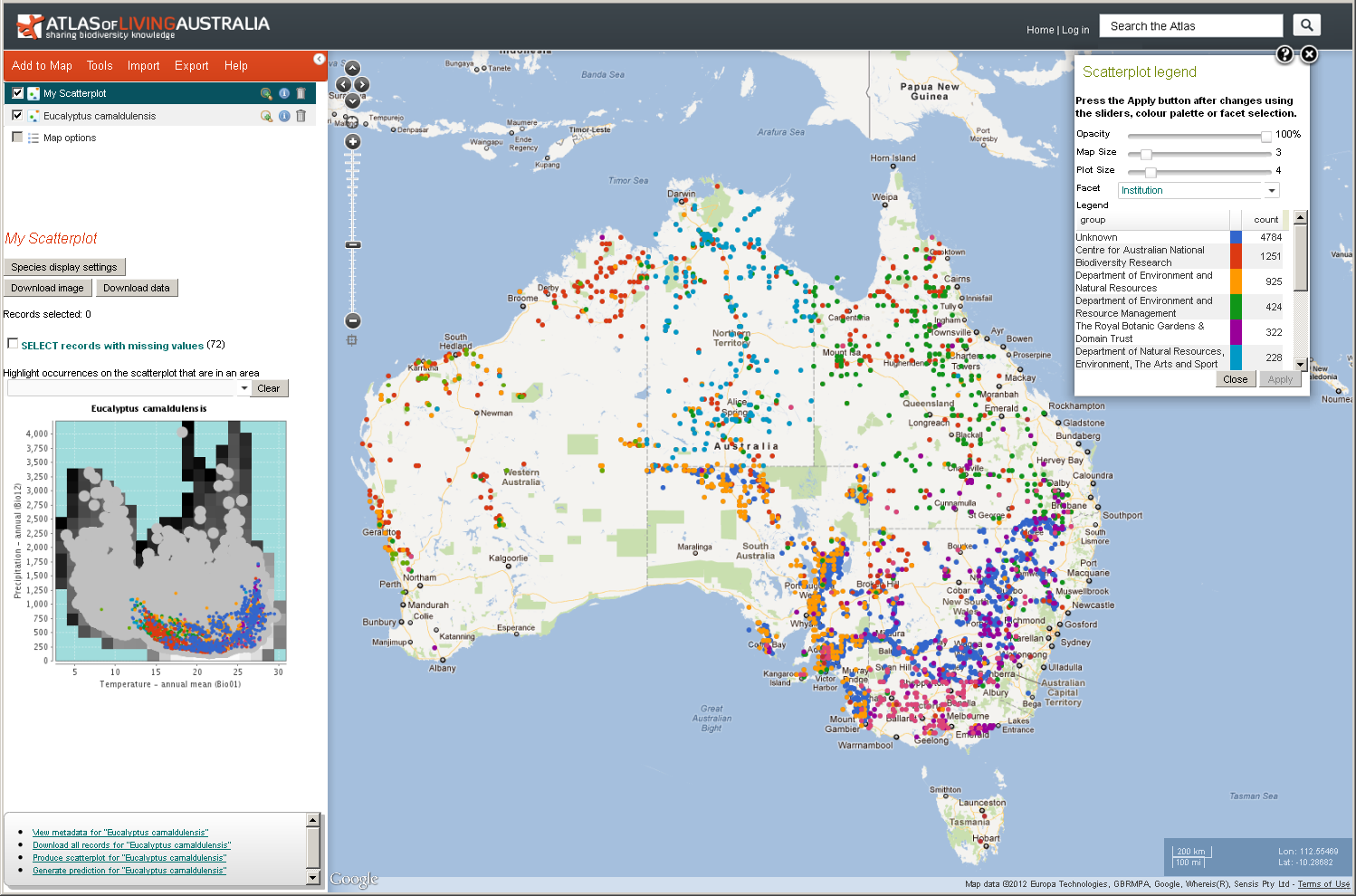Toggle the Eucalyptus camaldulensis layer visibility

[x=17, y=115]
